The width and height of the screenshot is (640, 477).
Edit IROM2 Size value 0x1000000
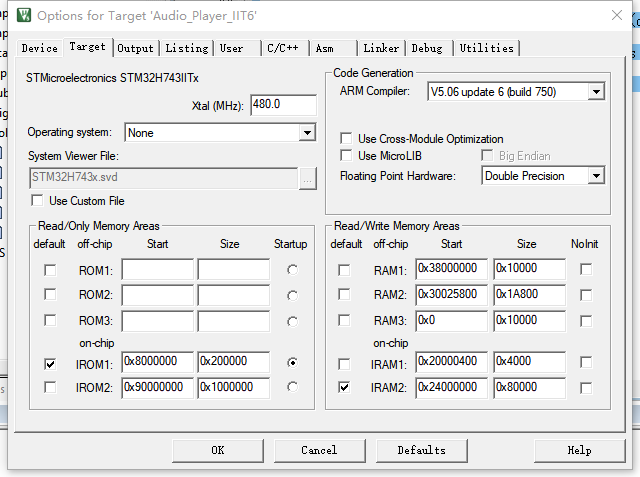234,388
